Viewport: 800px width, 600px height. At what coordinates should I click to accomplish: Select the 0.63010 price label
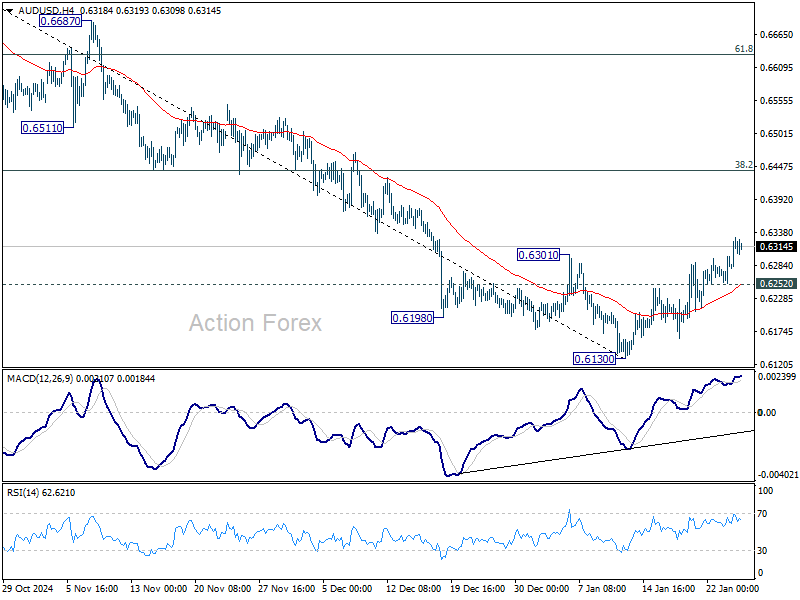(538, 255)
